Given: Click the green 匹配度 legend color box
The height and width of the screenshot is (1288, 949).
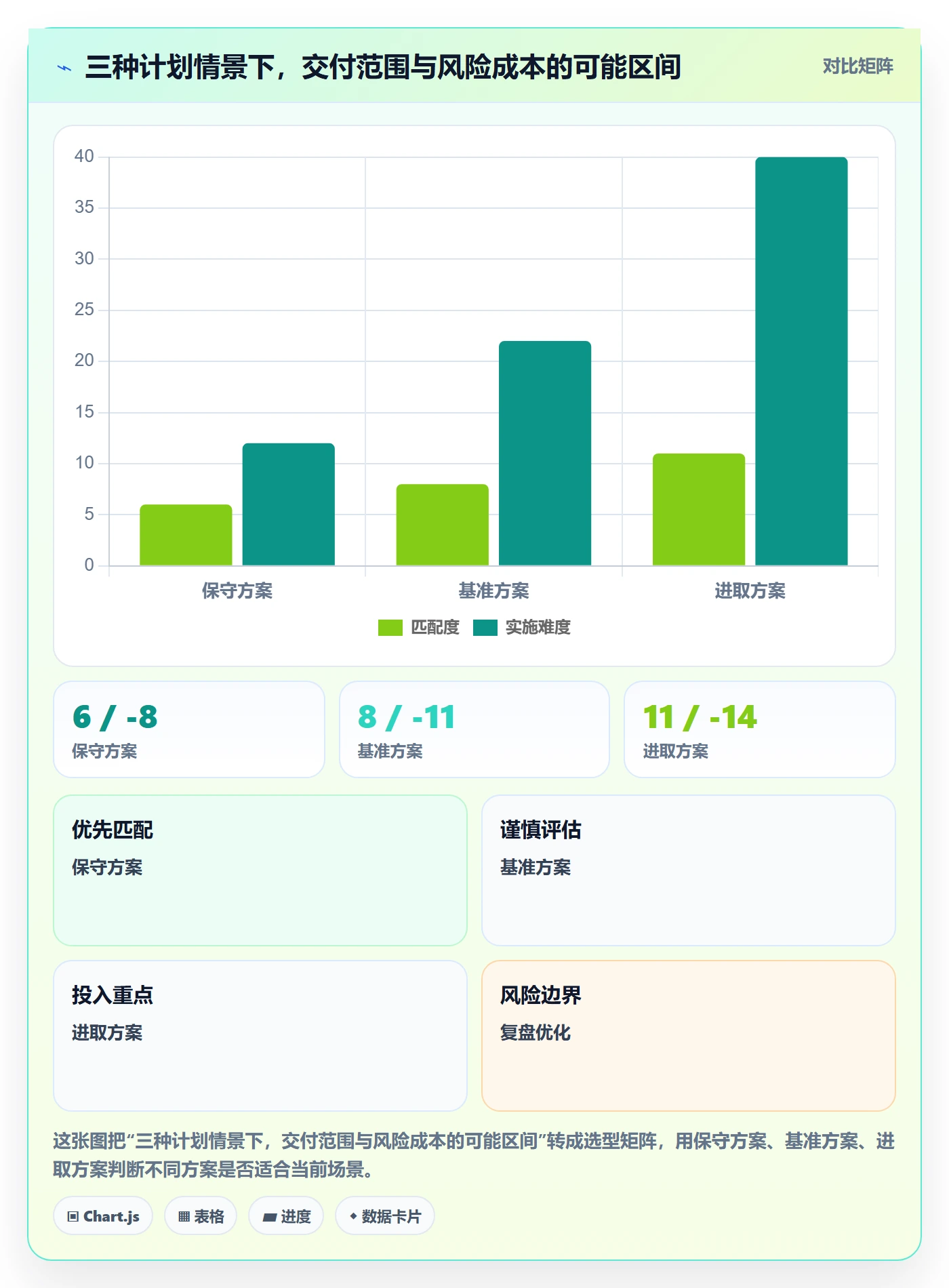Looking at the screenshot, I should [x=390, y=628].
